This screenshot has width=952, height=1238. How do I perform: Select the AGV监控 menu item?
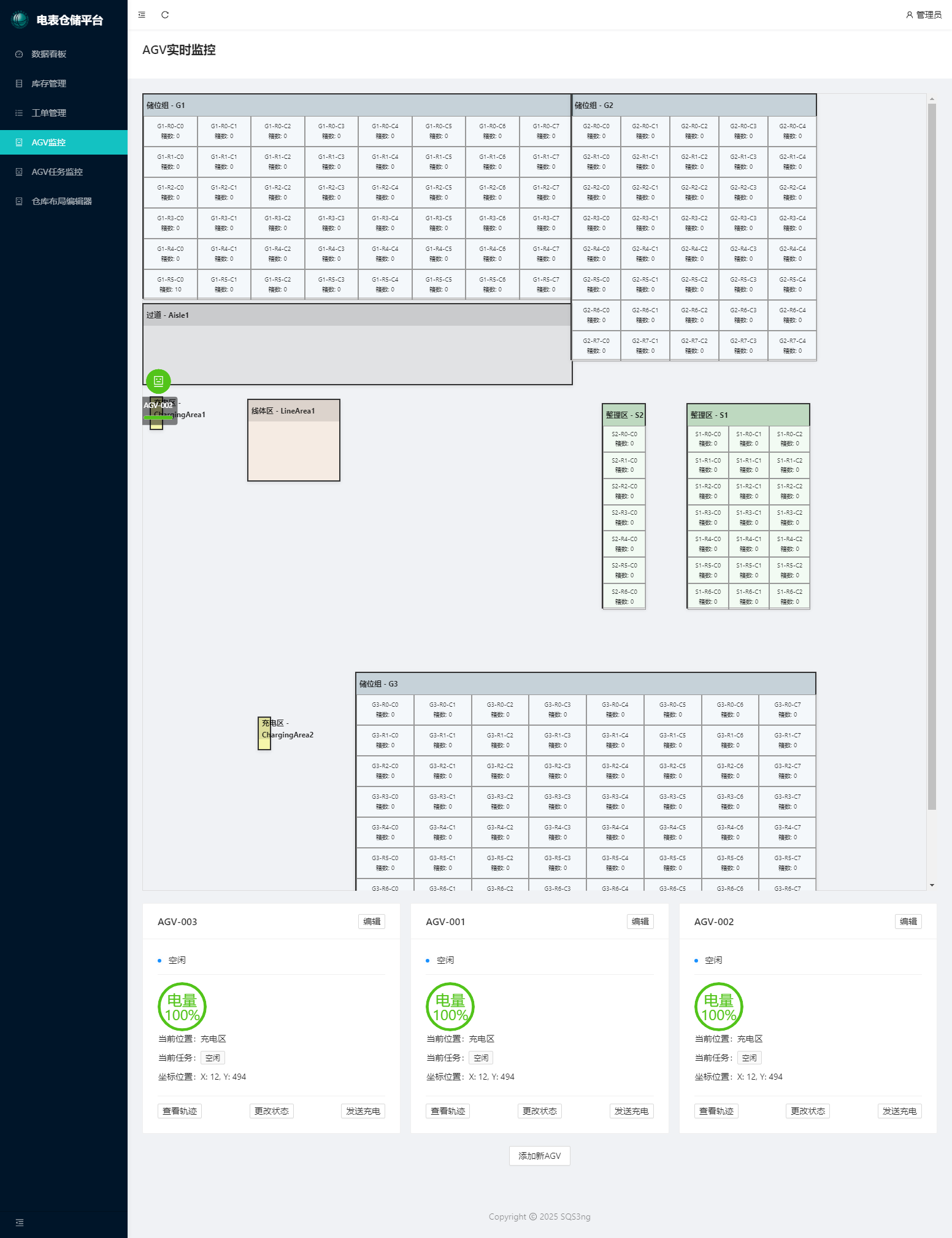tap(49, 142)
